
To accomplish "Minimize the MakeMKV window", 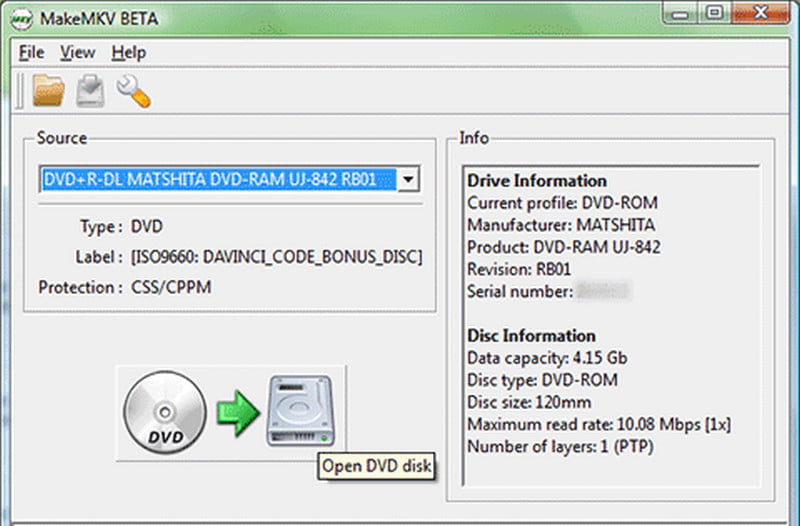I will [x=681, y=13].
